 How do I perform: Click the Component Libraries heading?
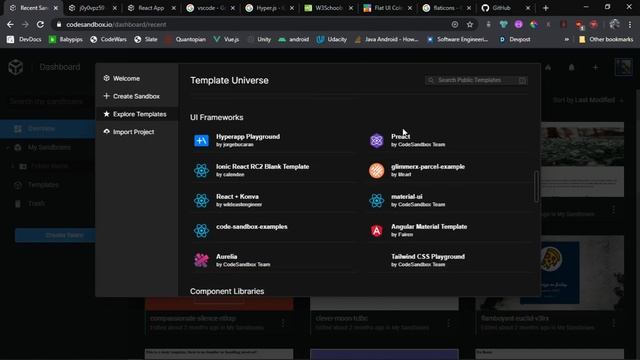(x=227, y=291)
